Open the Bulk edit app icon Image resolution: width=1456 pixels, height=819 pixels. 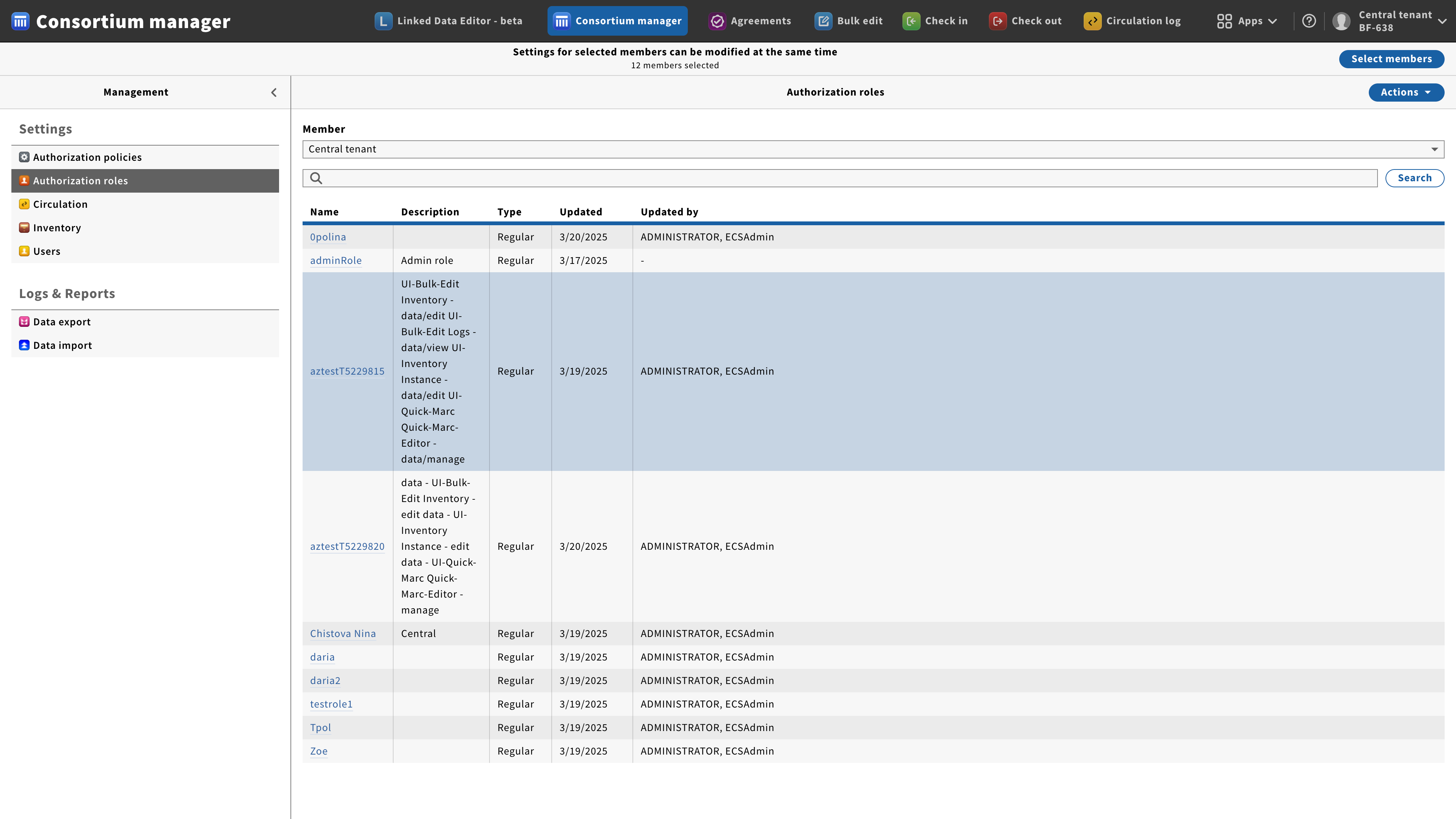(x=823, y=21)
